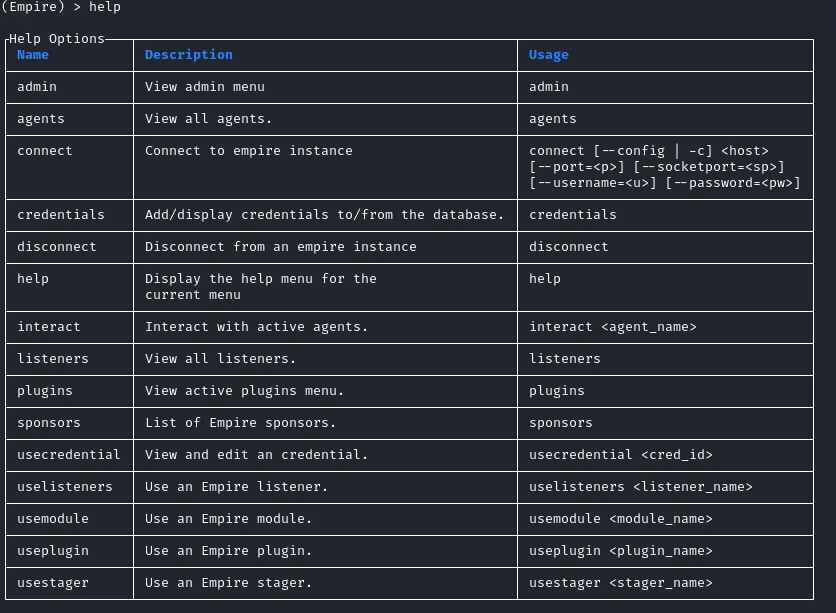This screenshot has height=613, width=836.
Task: Click the 'Name' column header
Action: (x=33, y=55)
